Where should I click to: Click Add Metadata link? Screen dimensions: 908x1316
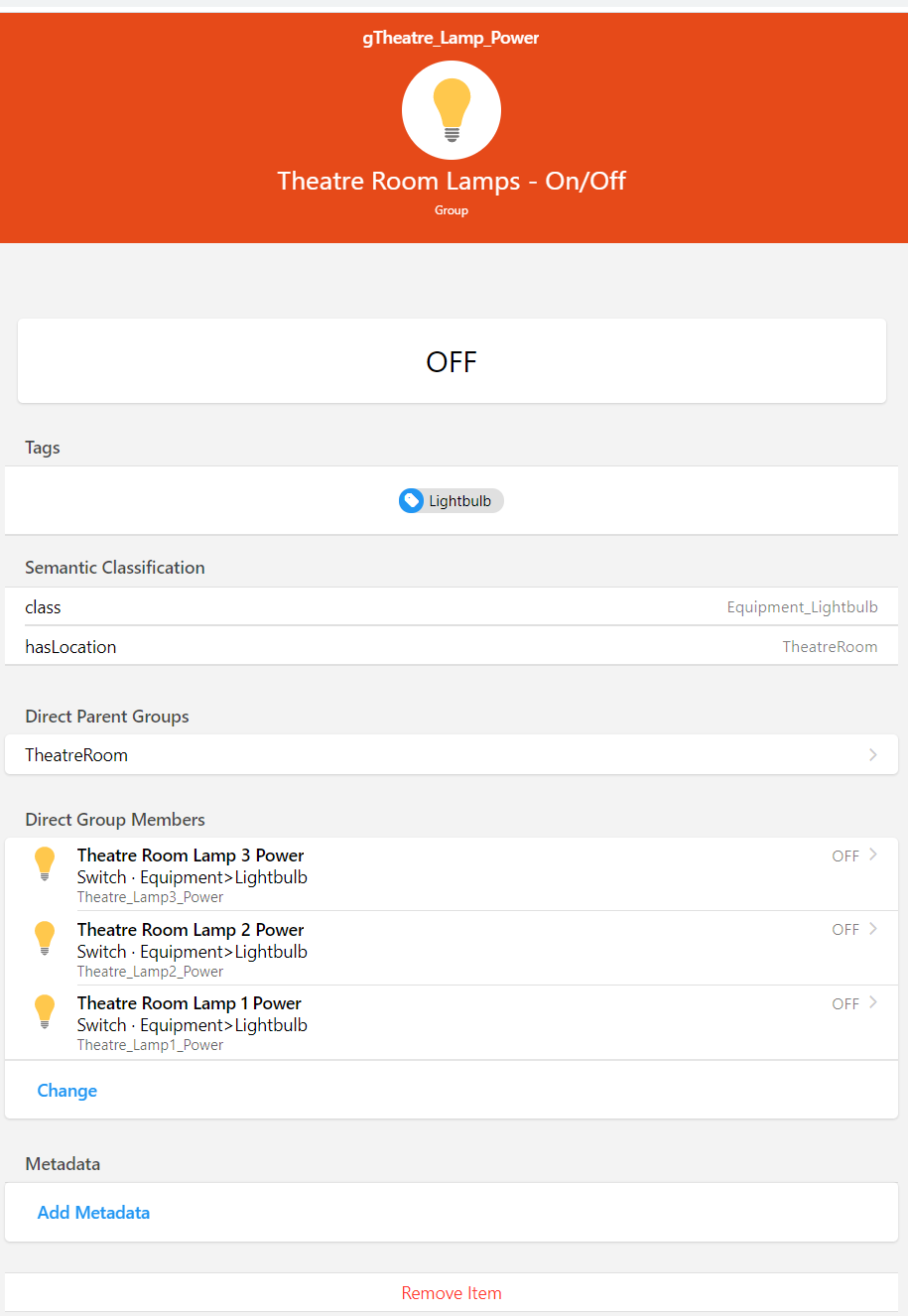click(93, 1213)
